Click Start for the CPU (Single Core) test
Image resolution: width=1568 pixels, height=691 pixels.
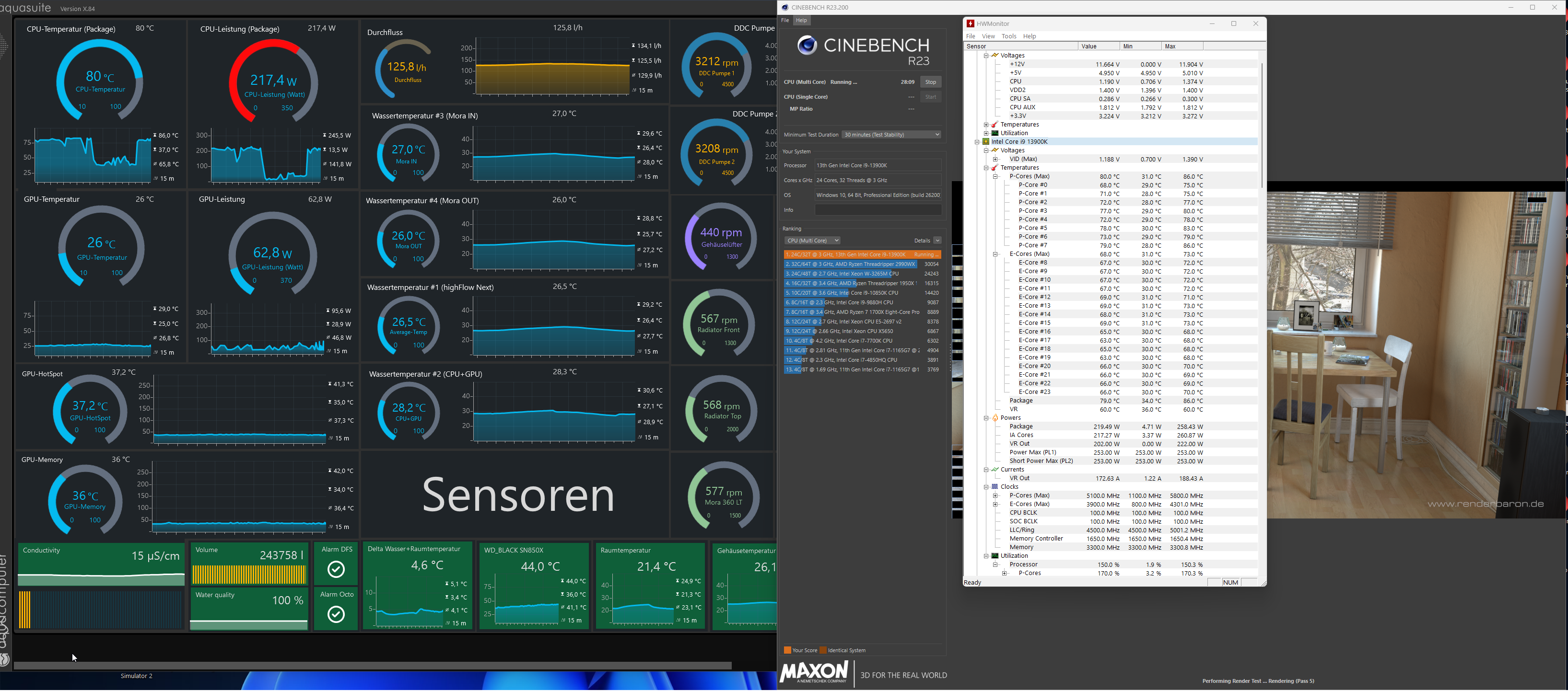coord(931,97)
